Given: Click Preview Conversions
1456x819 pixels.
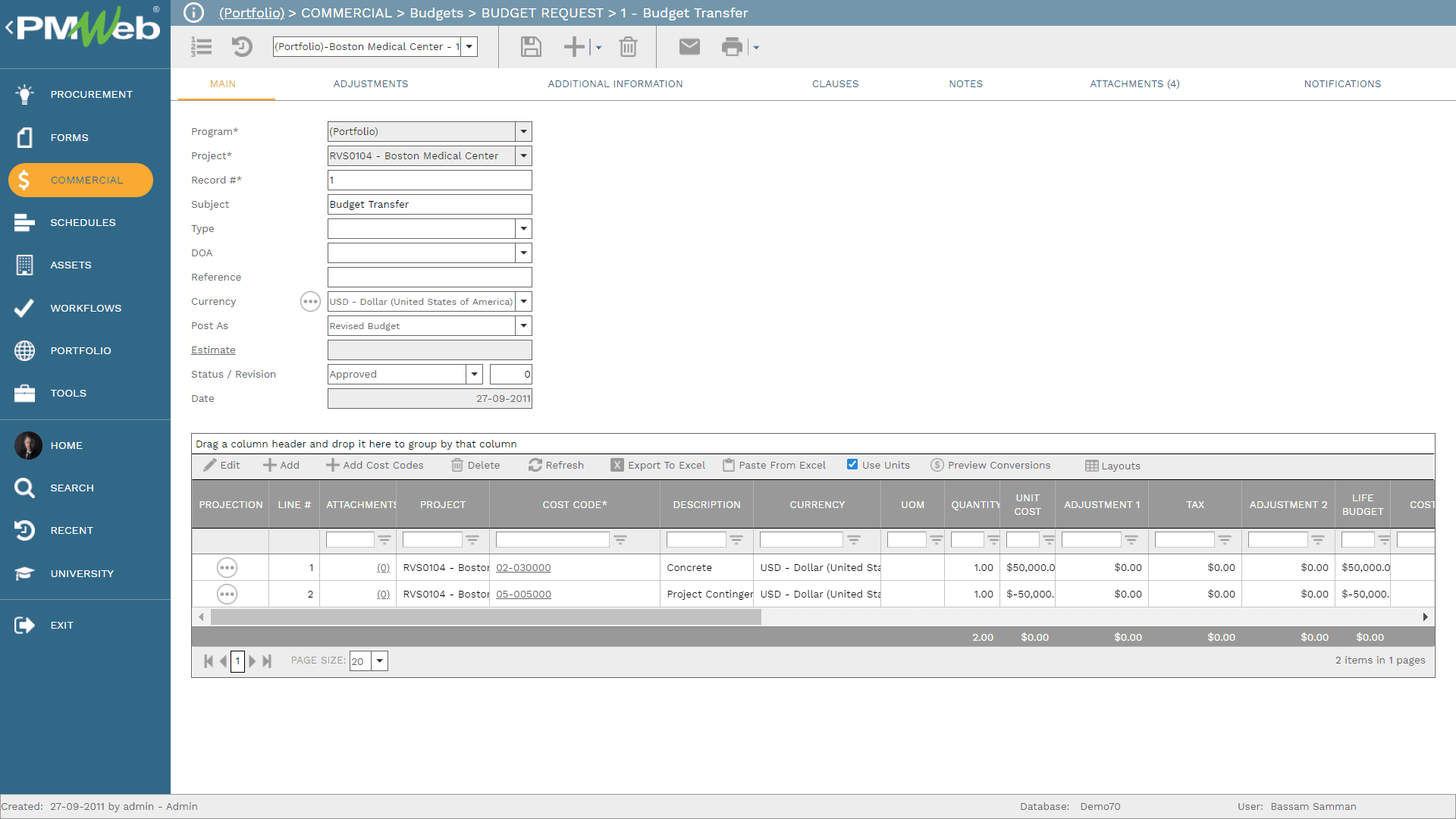Looking at the screenshot, I should (990, 465).
